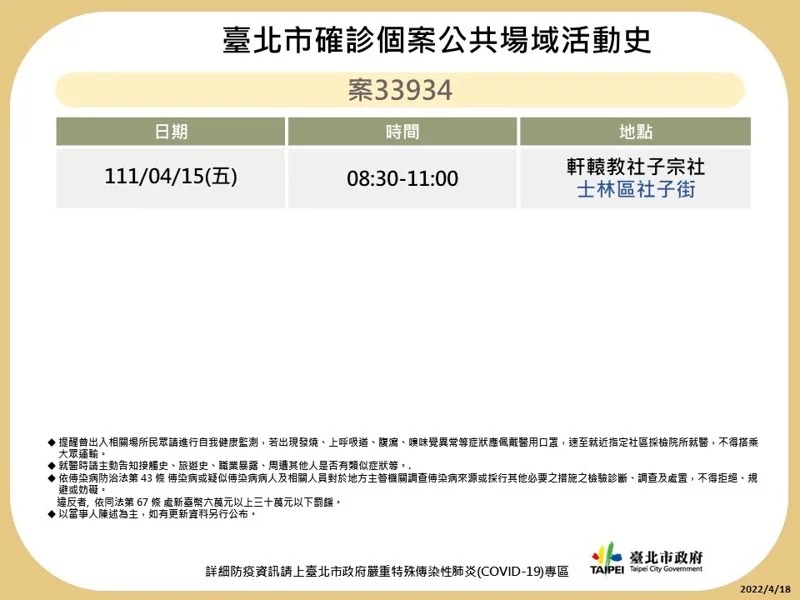The width and height of the screenshot is (800, 600).
Task: Click the Article 67 fine notice line
Action: pyautogui.click(x=199, y=502)
